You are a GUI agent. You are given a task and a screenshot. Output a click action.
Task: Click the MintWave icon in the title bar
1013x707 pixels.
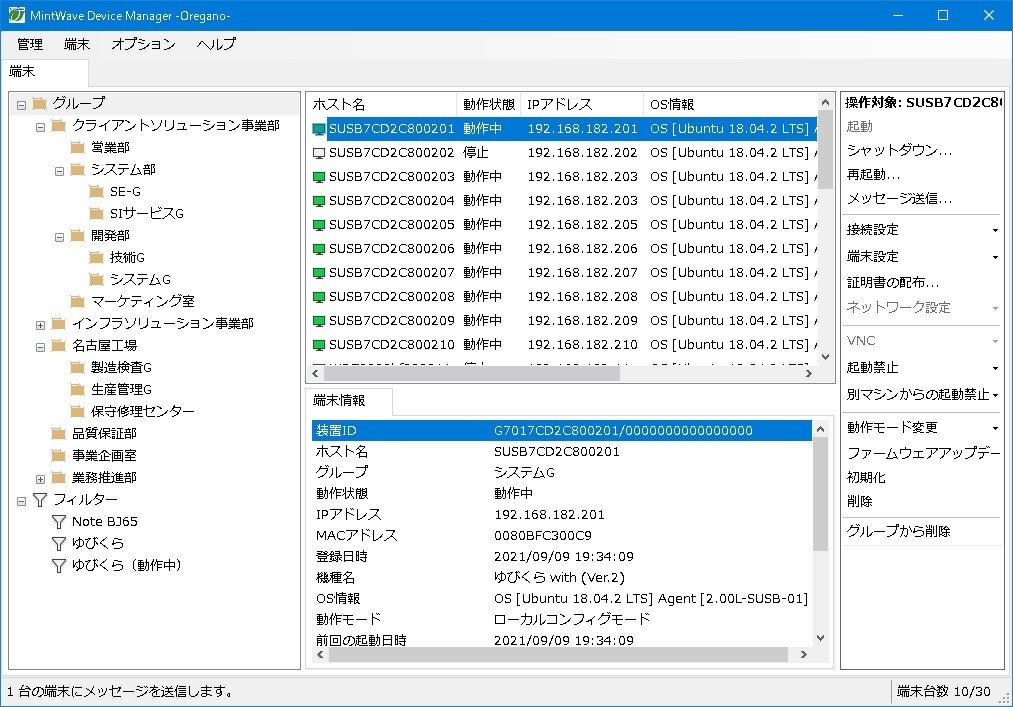[x=15, y=14]
